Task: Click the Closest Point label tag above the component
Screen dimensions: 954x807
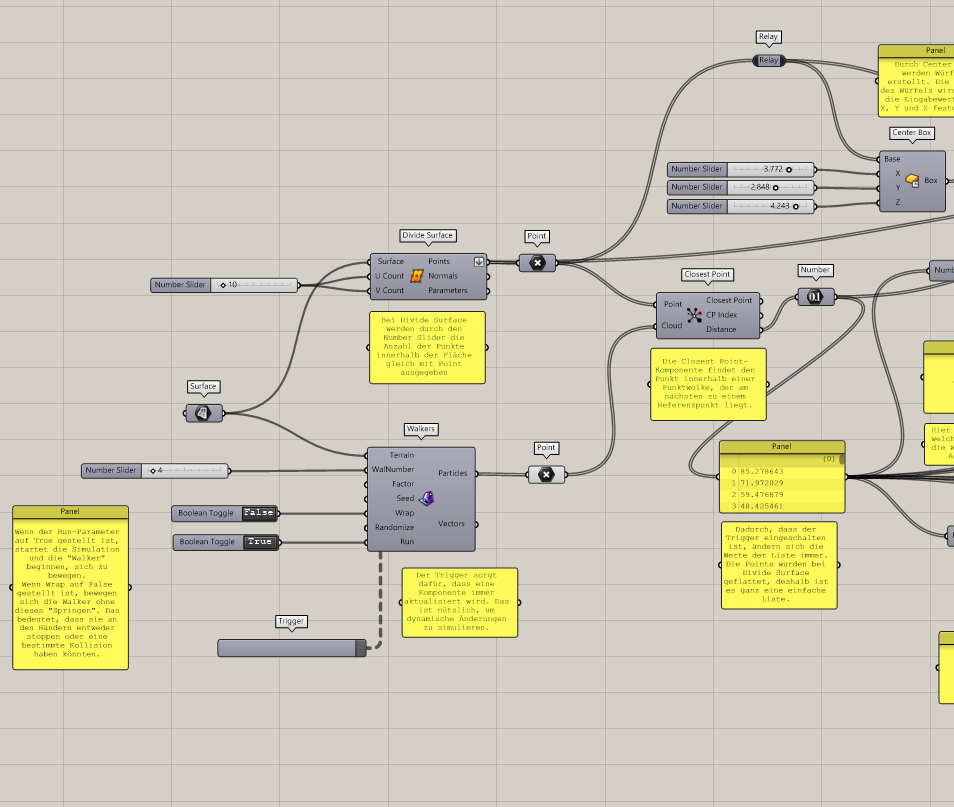Action: (707, 274)
